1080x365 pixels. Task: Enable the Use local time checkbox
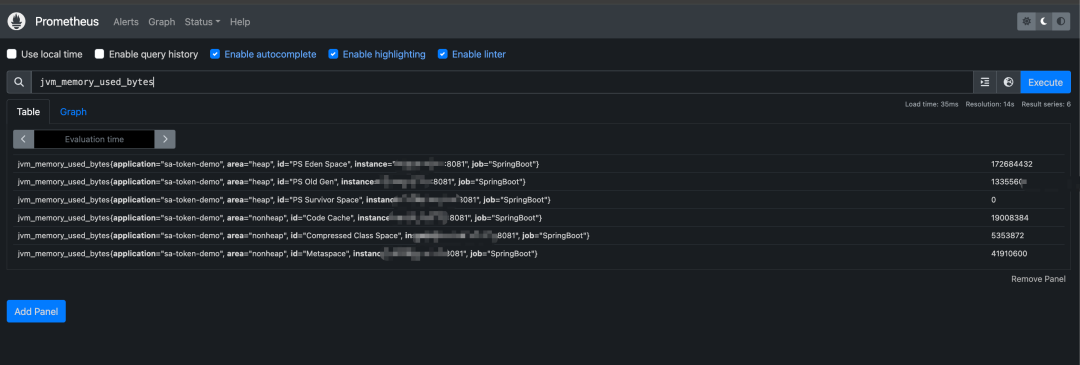click(12, 54)
